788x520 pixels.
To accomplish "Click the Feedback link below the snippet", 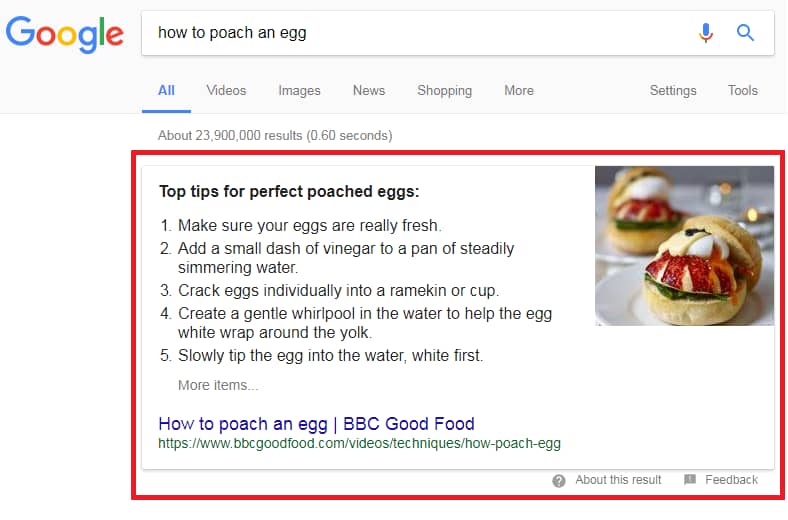I will click(x=731, y=480).
